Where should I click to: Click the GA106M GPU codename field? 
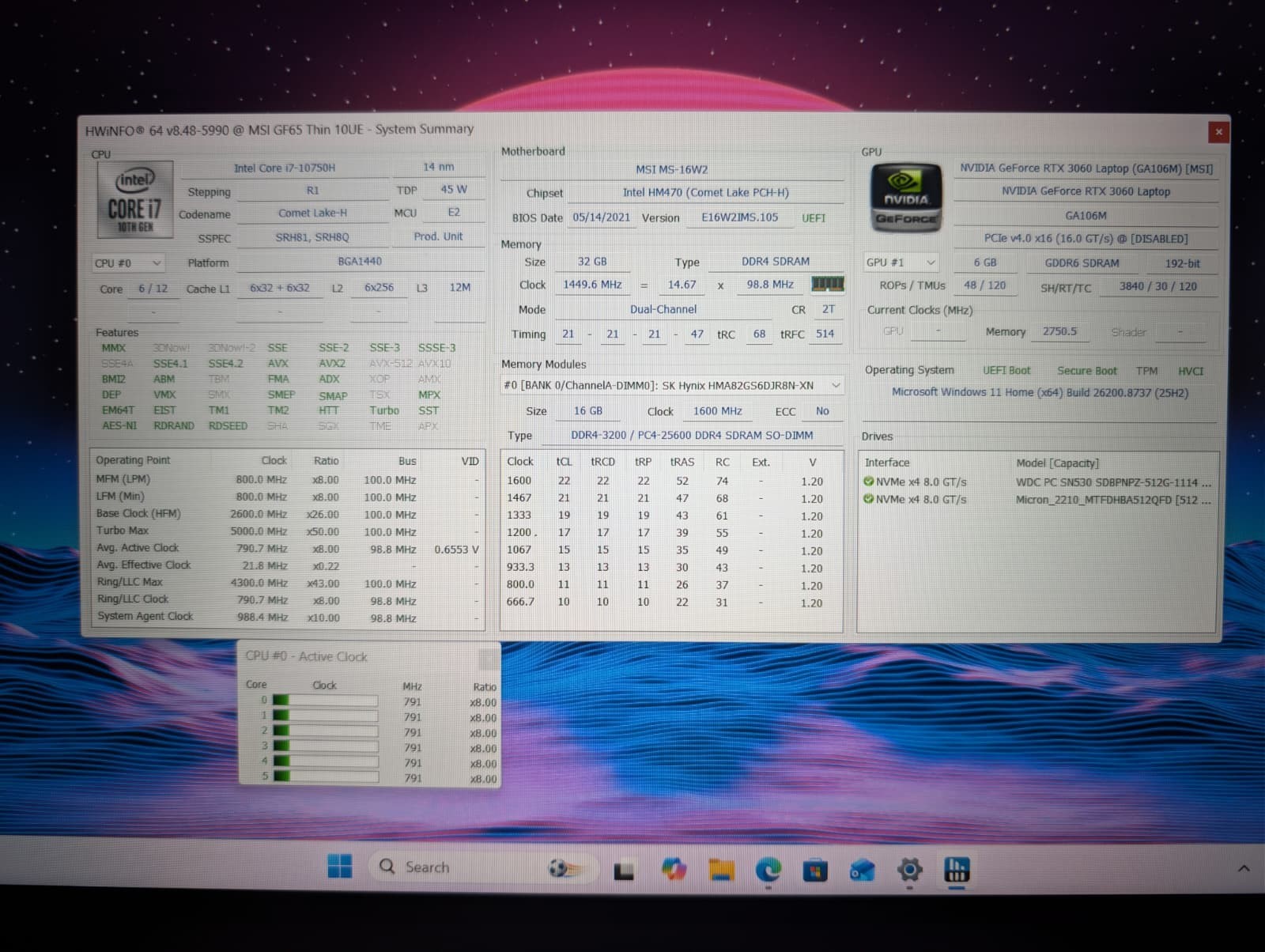[1086, 215]
